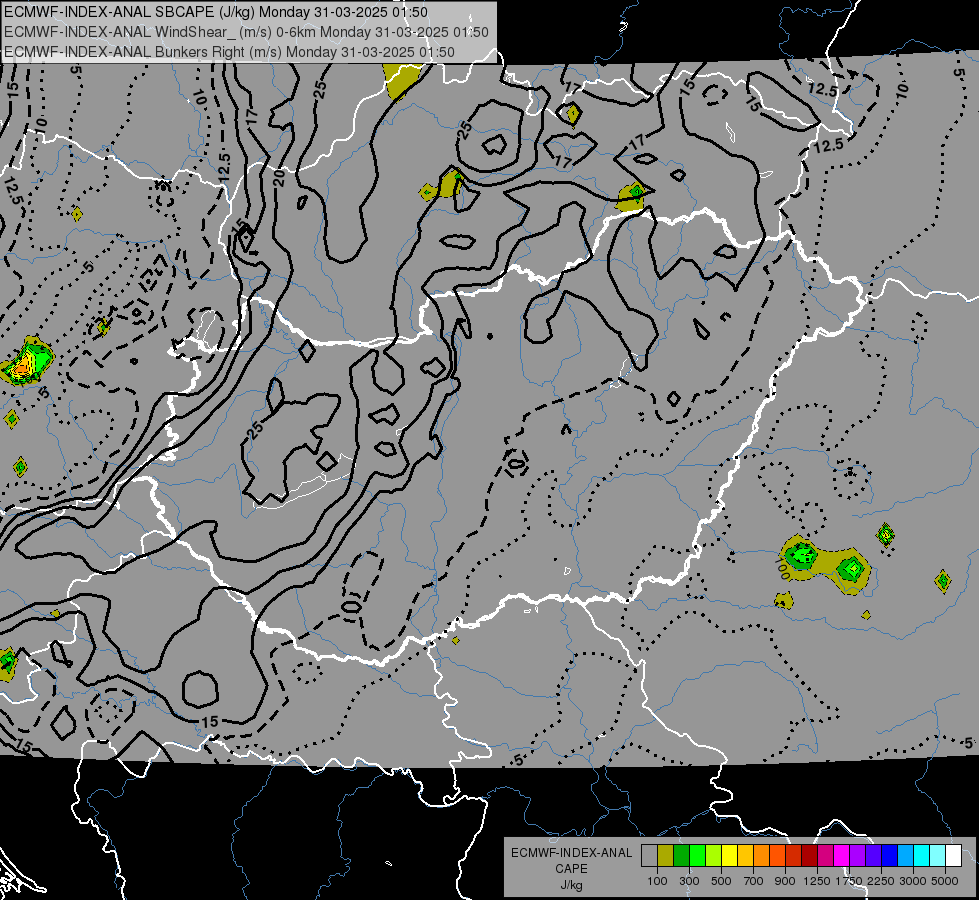
Task: Click the 20 contour label
Action: pos(280,179)
